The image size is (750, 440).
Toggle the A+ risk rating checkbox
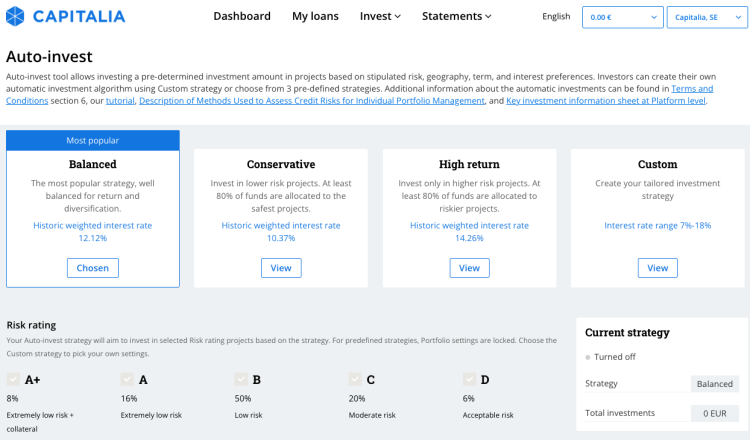(13, 379)
